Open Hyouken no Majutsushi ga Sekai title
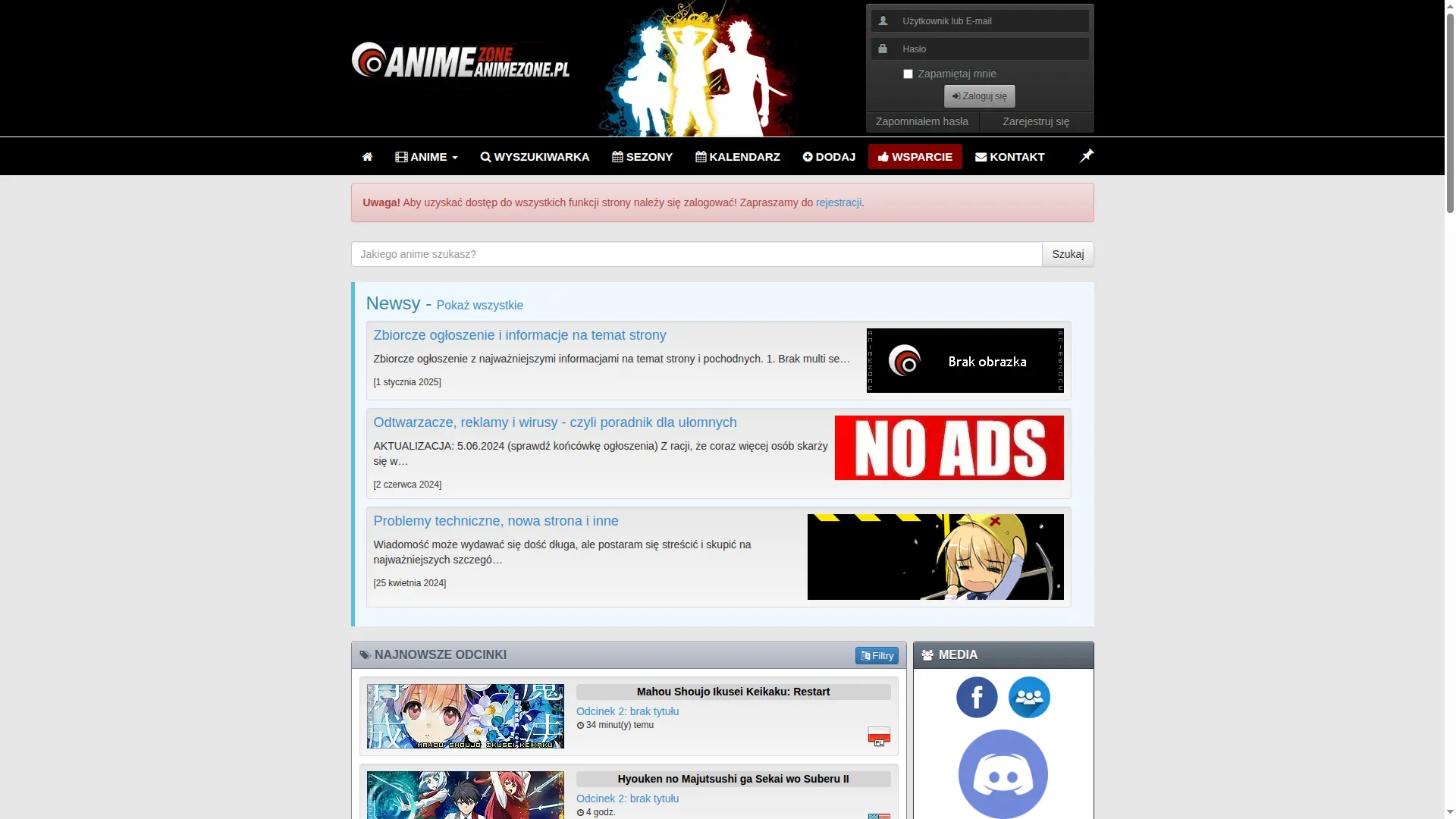 [x=733, y=780]
